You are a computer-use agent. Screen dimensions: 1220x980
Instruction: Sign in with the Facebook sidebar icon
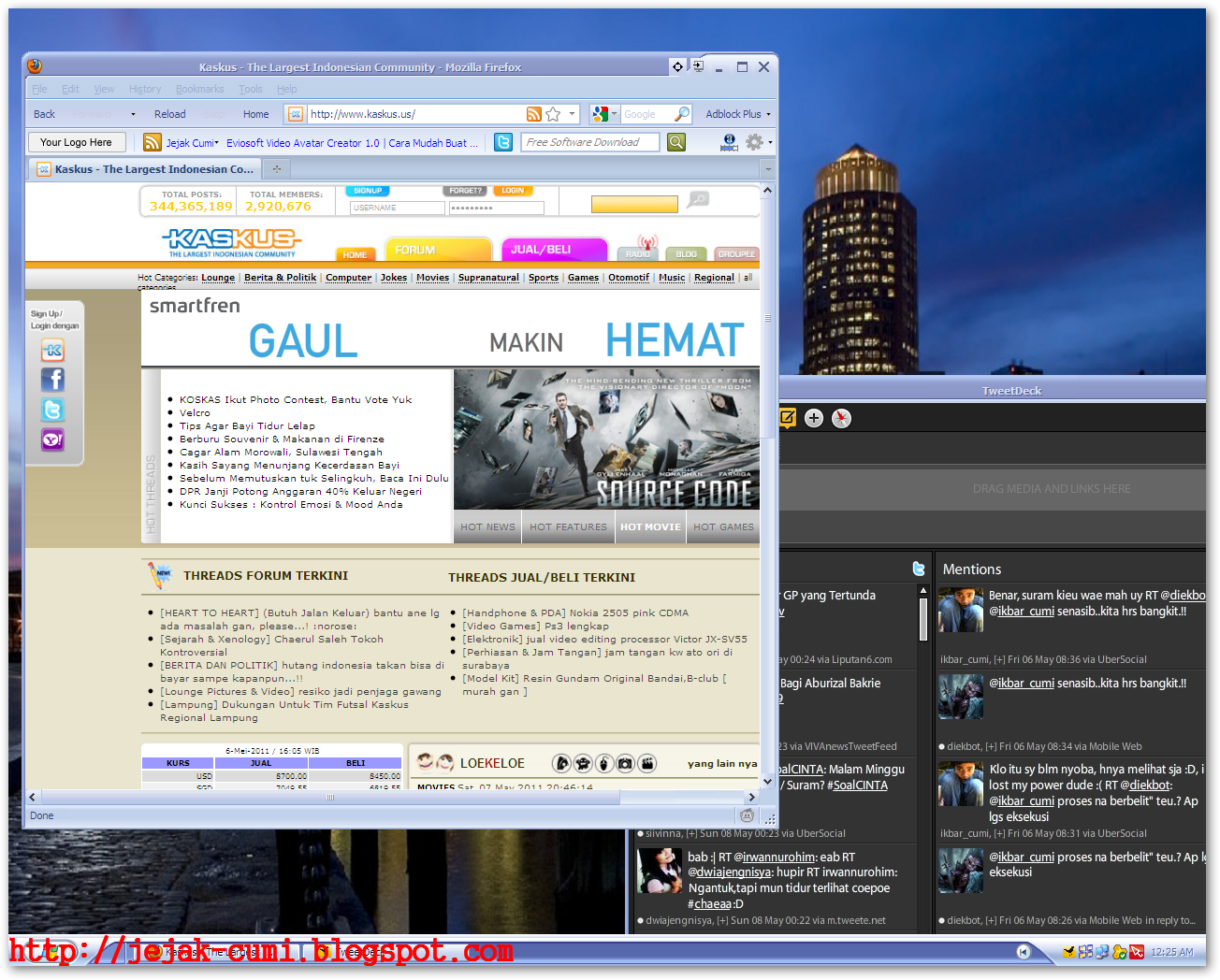coord(52,380)
